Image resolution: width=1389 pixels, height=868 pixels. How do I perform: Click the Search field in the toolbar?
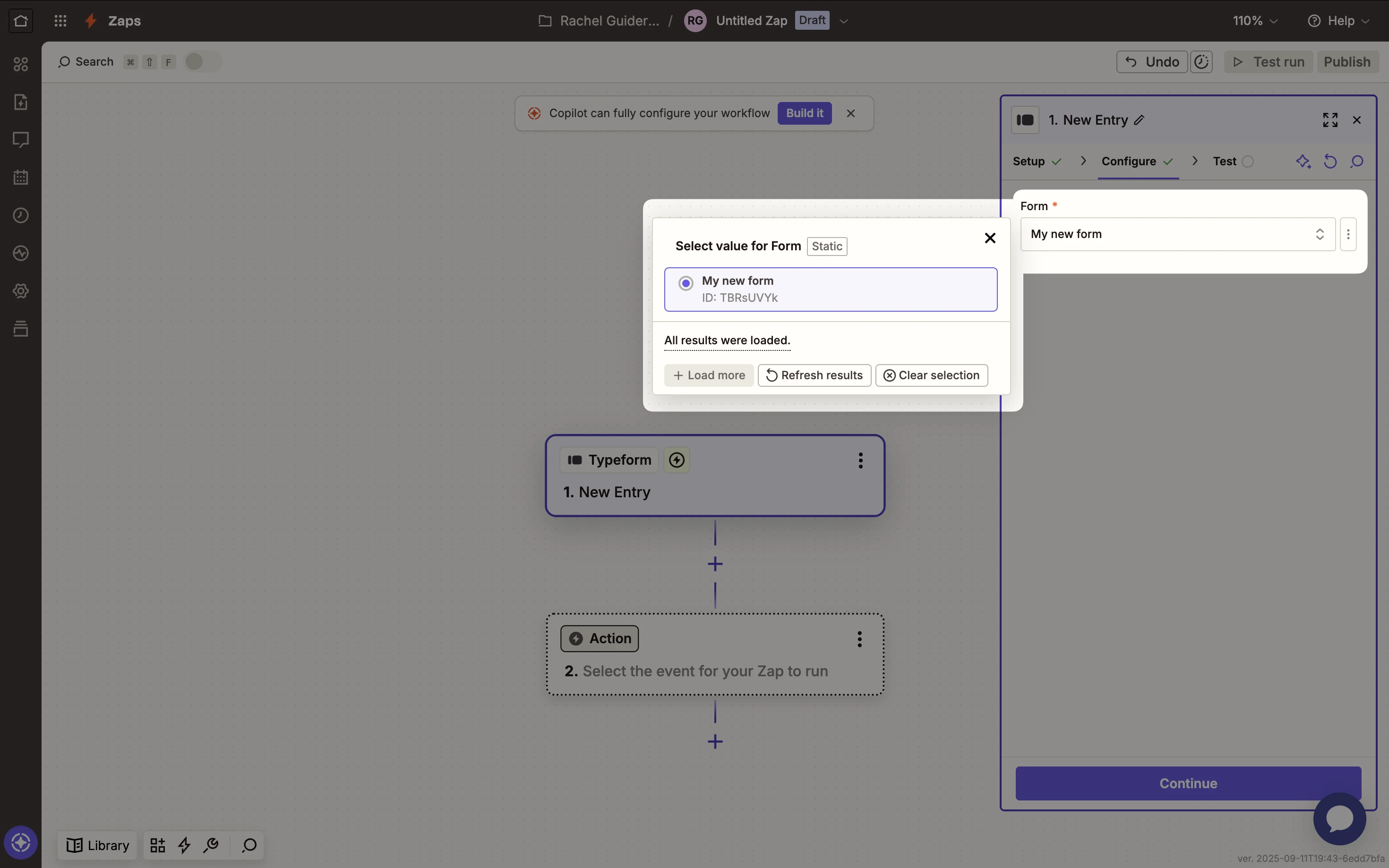pyautogui.click(x=86, y=61)
